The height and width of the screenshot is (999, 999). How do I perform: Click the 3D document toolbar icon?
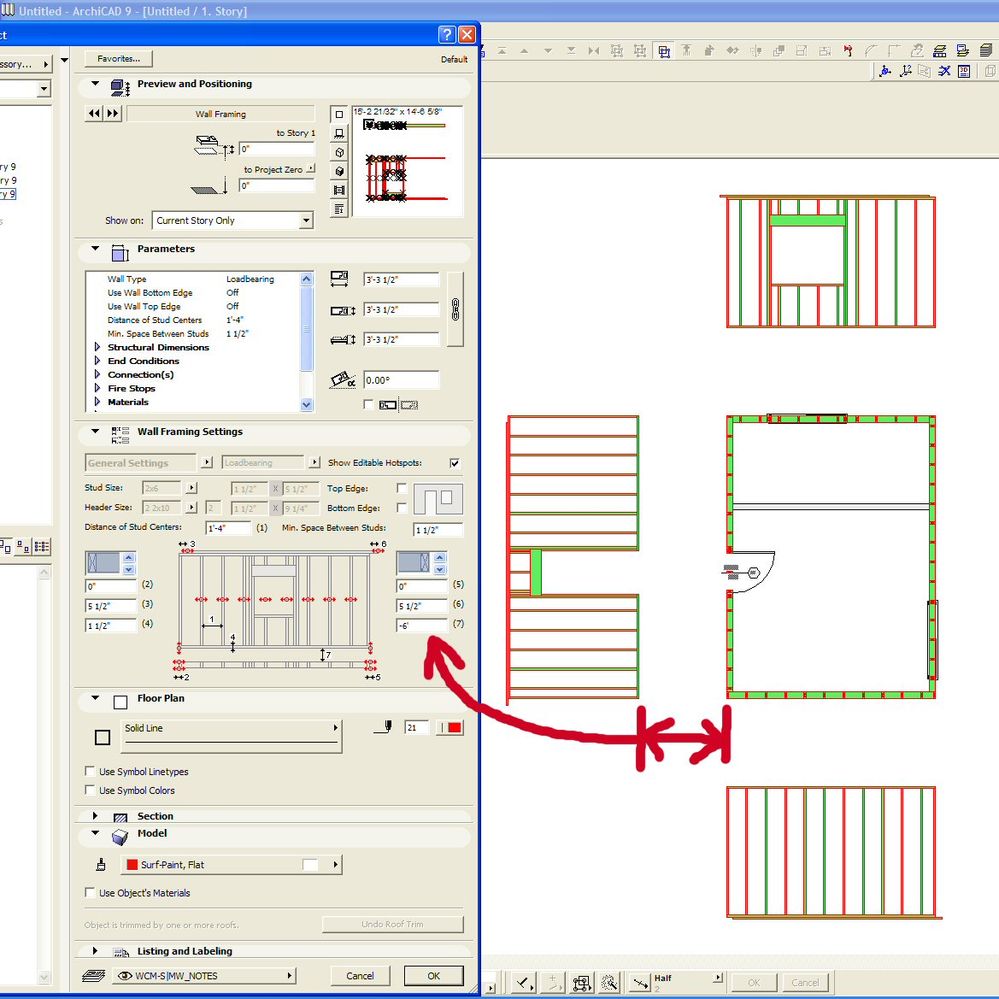click(964, 71)
